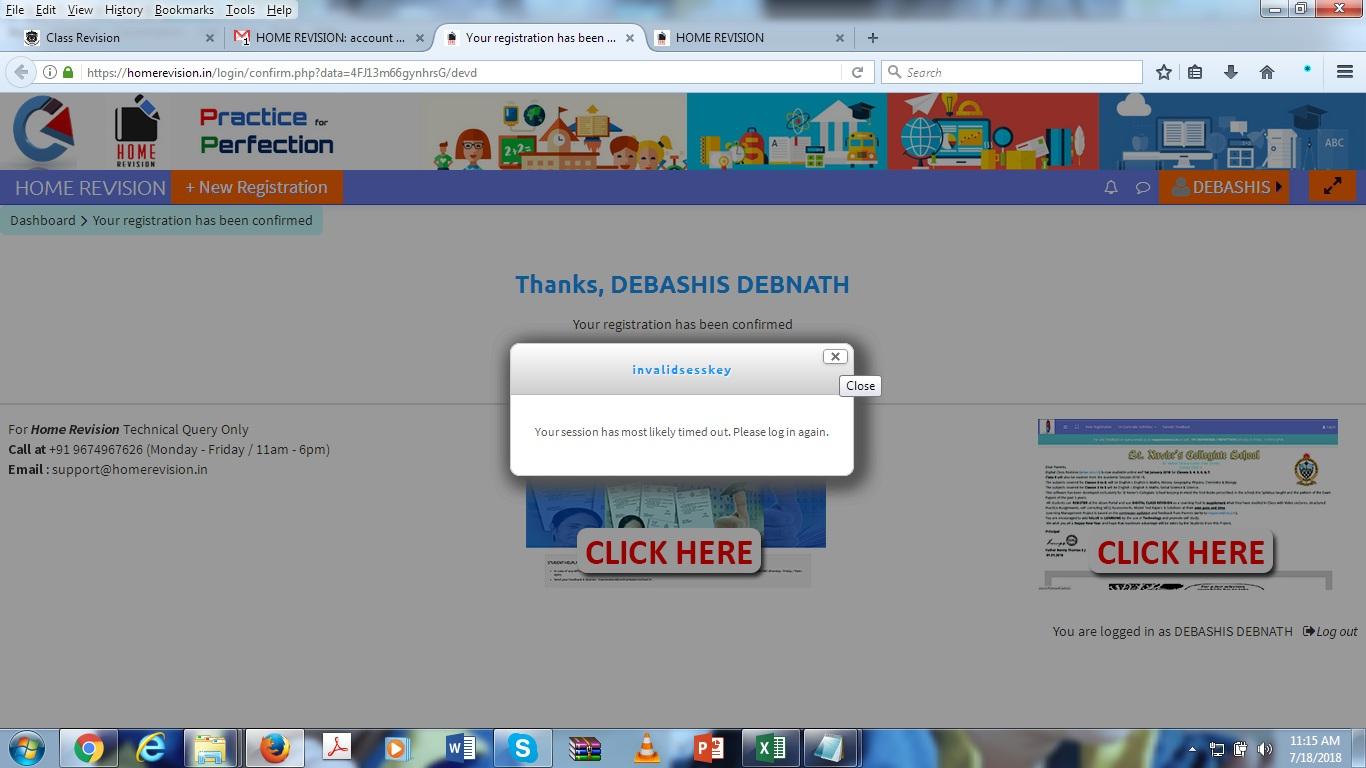
Task: Click CLICK HERE below the session timeout dialog
Action: (669, 552)
